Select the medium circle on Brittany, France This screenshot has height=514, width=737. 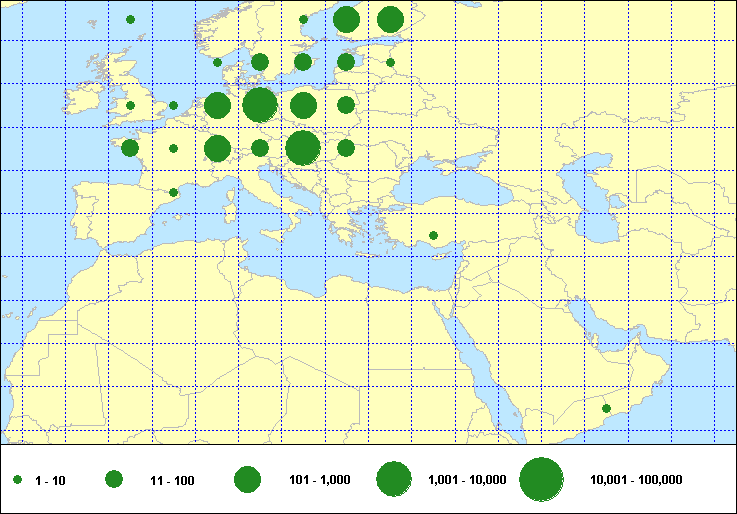[x=130, y=148]
